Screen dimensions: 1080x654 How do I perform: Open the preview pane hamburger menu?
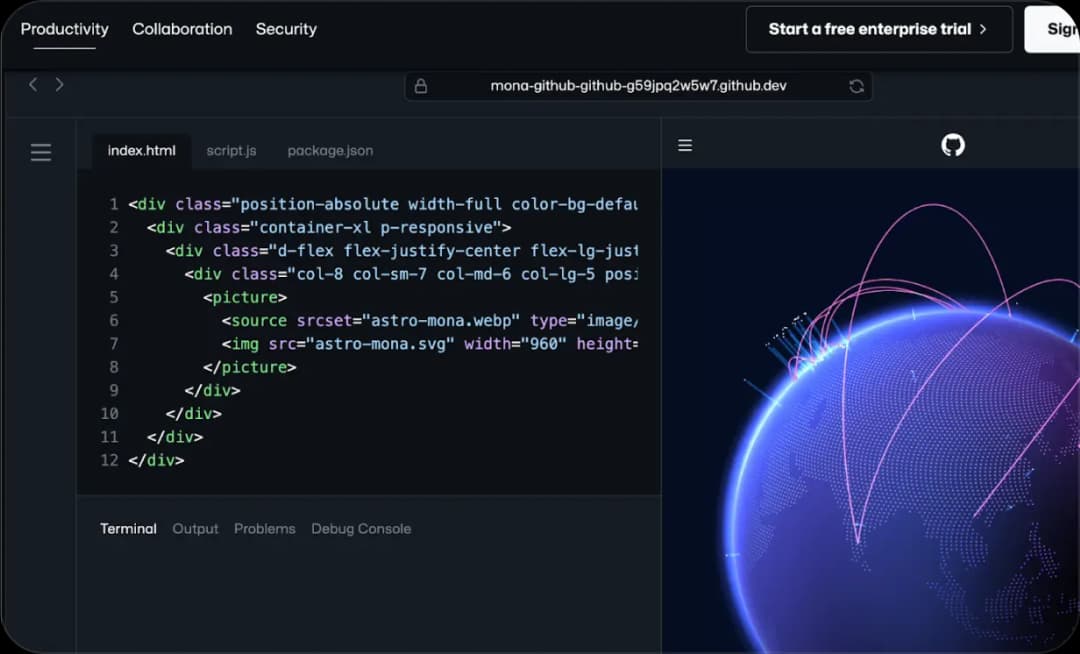[685, 146]
